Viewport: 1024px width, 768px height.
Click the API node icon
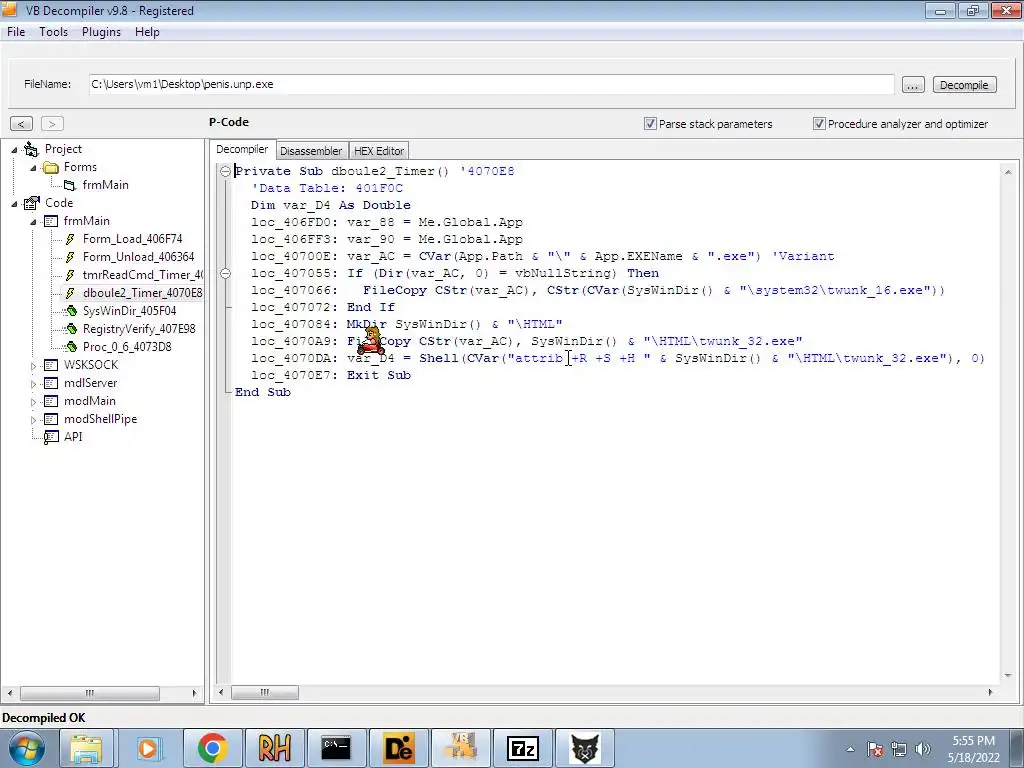pyautogui.click(x=50, y=438)
